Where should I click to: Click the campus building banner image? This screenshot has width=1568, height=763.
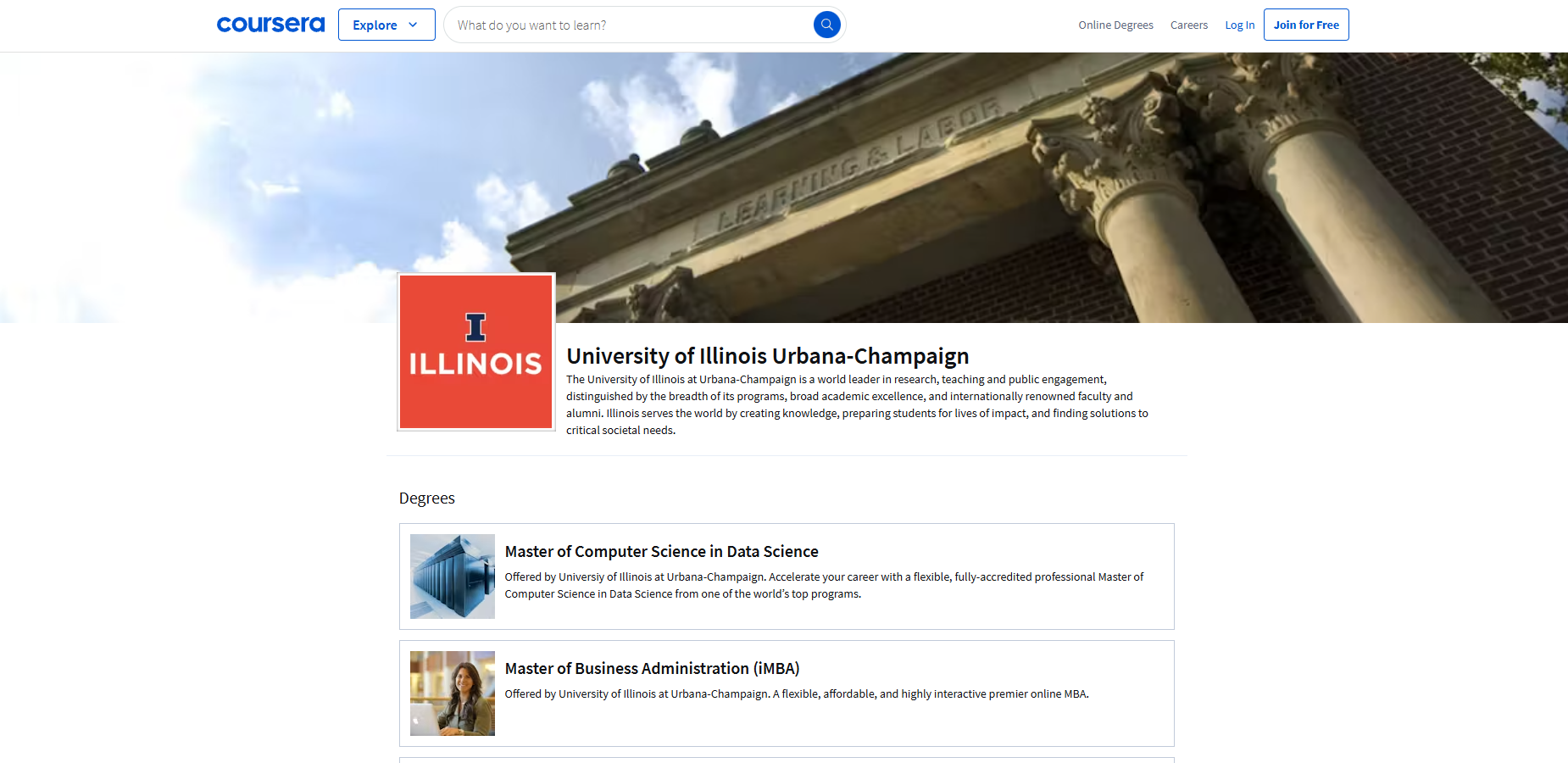point(784,187)
